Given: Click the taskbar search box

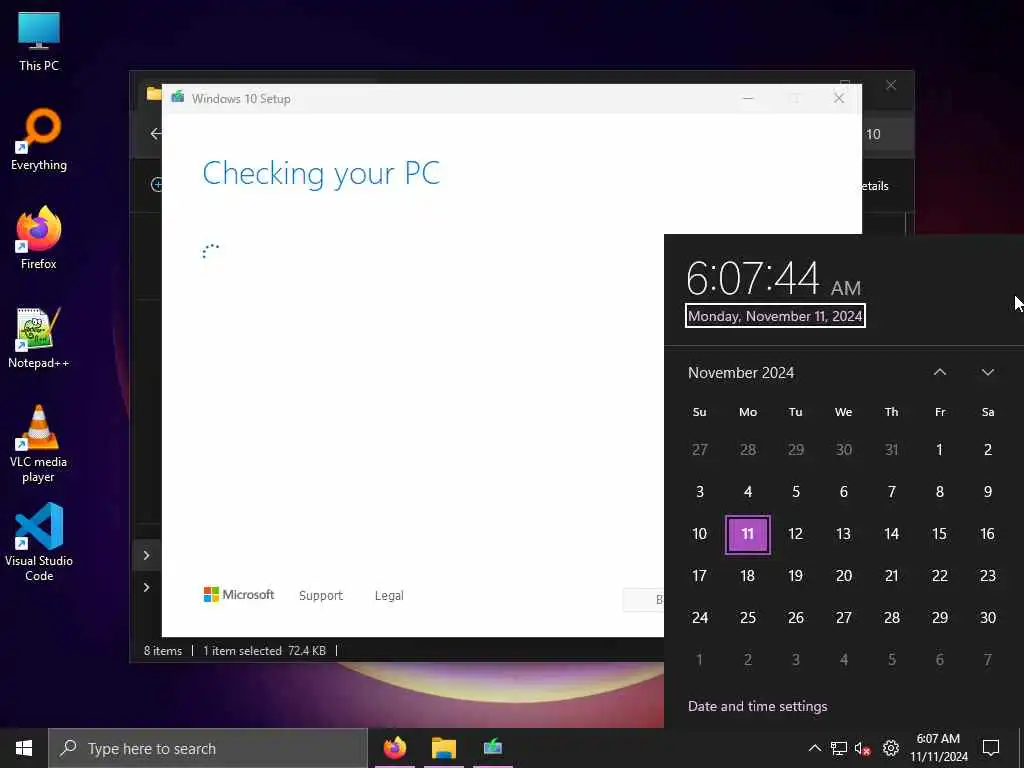Looking at the screenshot, I should point(208,748).
